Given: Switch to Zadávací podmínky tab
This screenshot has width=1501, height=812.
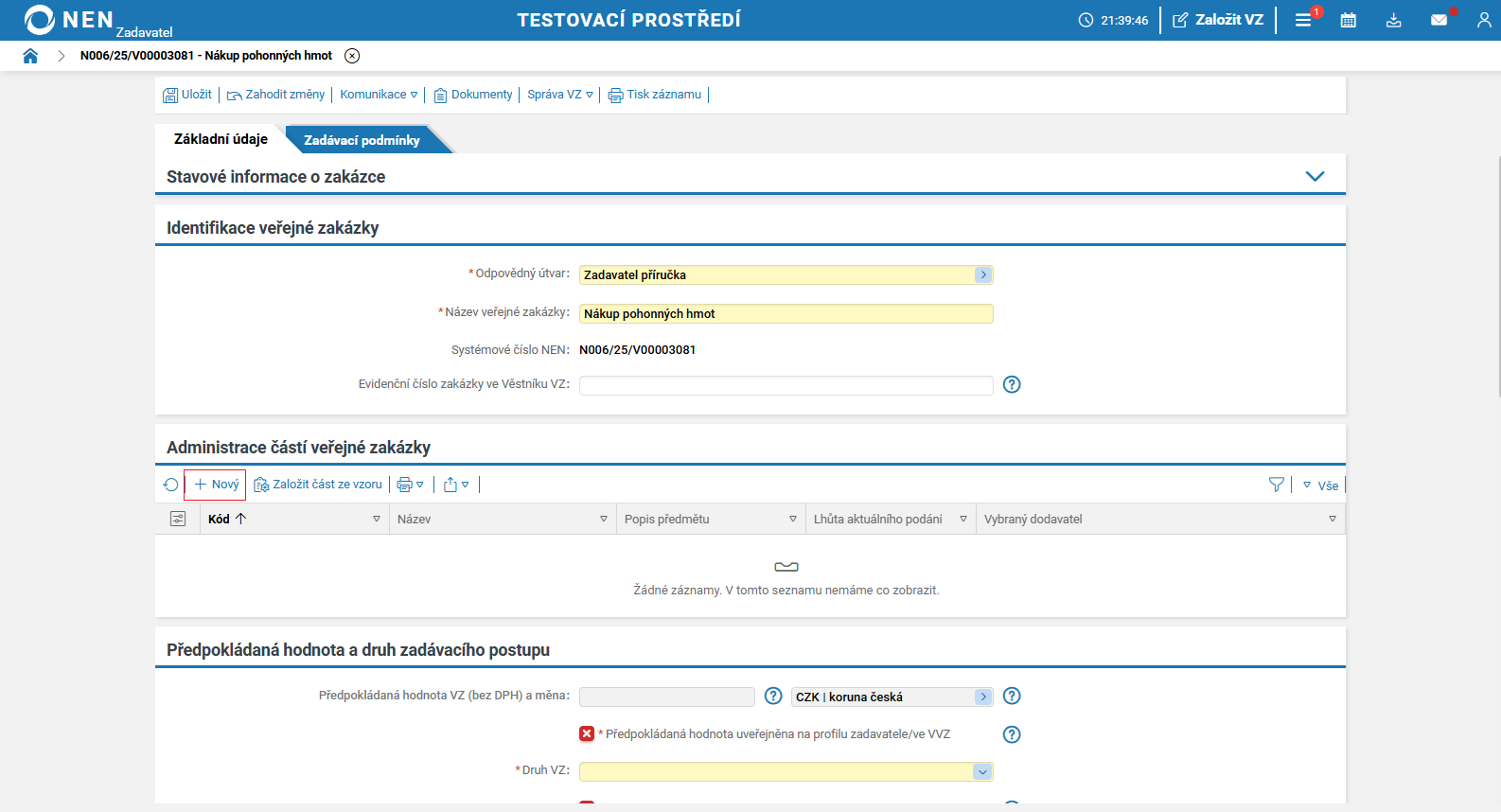Looking at the screenshot, I should (362, 140).
